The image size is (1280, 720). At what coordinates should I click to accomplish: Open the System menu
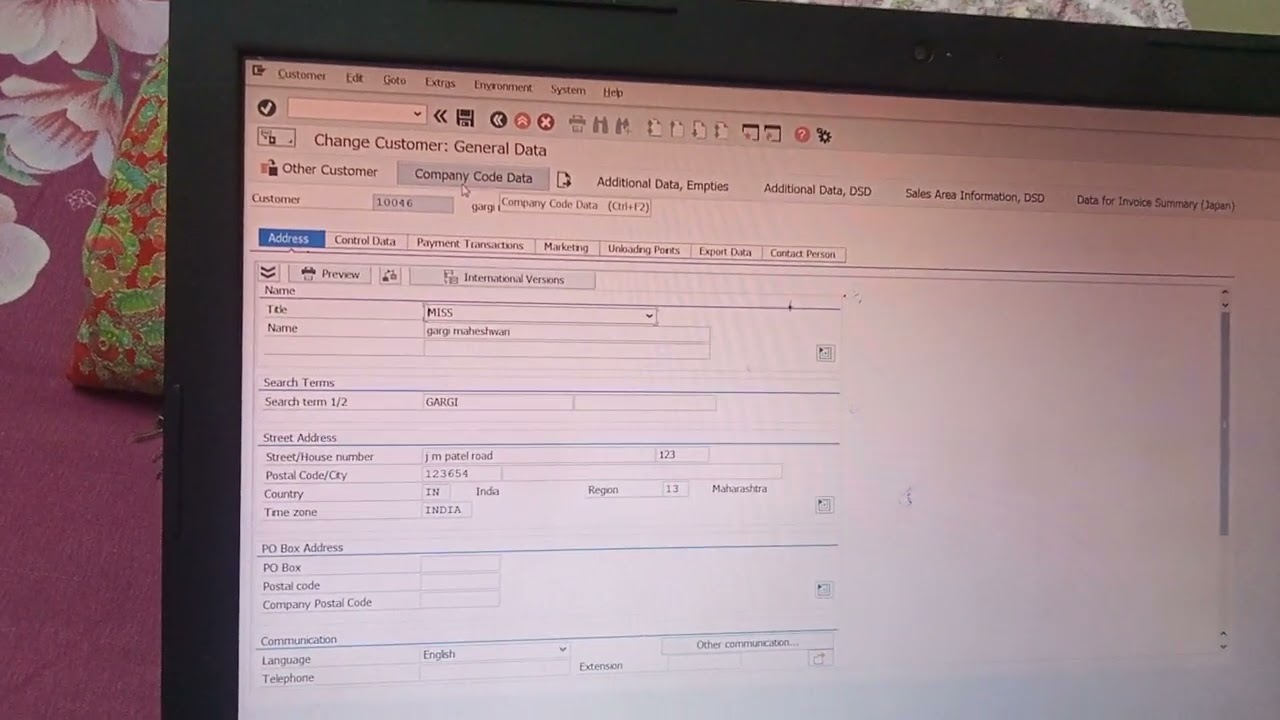click(x=568, y=90)
